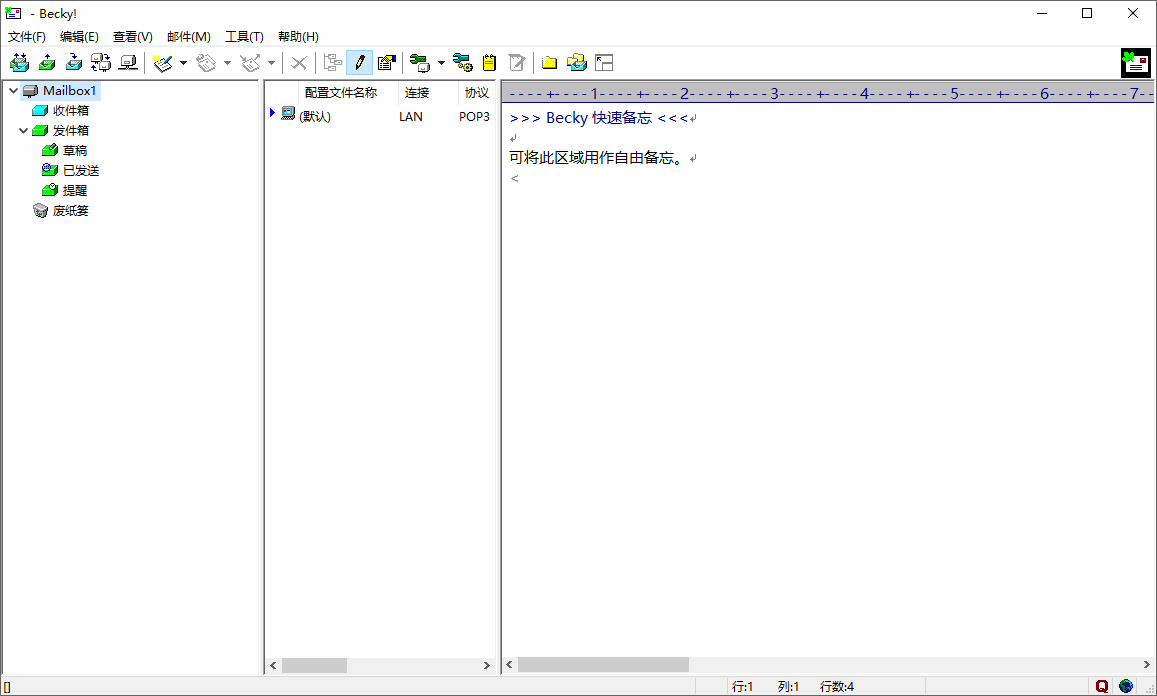Open the reply dropdown arrow

tap(227, 63)
